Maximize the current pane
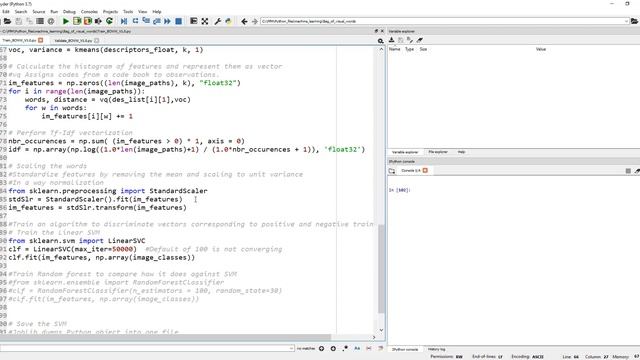Image resolution: width=640 pixels, height=360 pixels. (194, 21)
